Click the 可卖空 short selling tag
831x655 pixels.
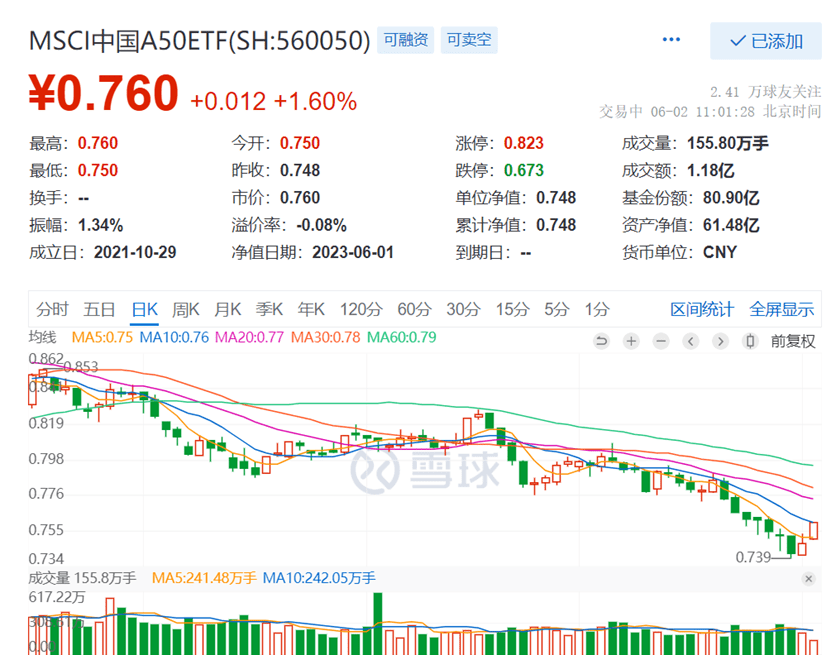tap(467, 39)
